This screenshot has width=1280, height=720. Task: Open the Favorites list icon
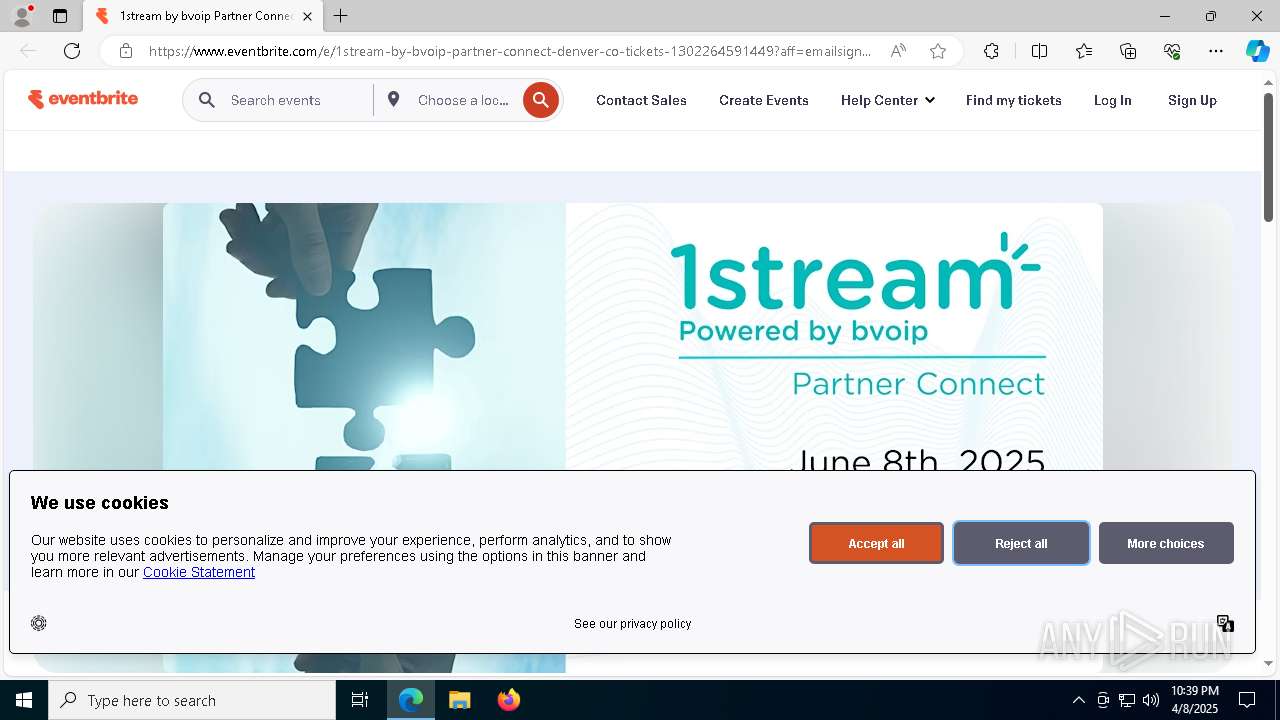1084,51
